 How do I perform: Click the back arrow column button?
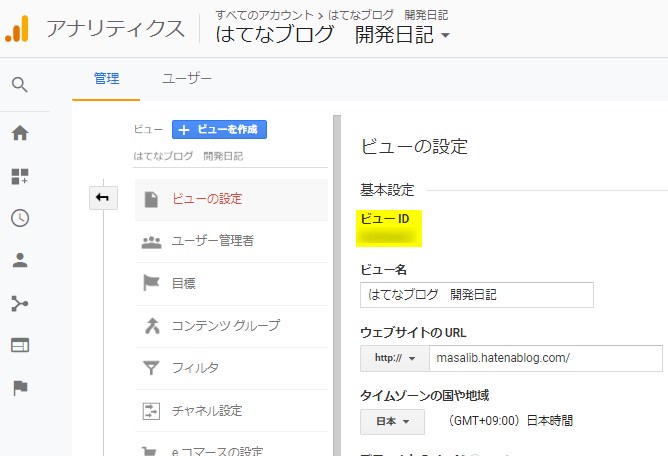coord(103,198)
